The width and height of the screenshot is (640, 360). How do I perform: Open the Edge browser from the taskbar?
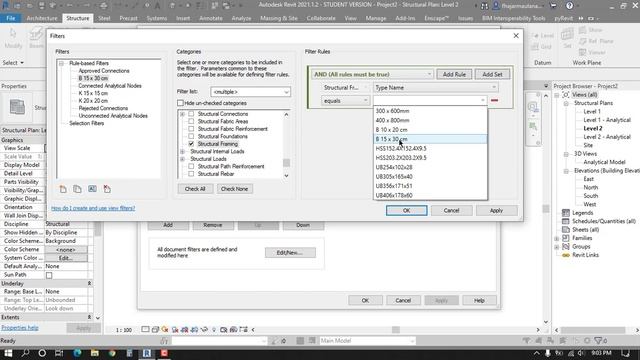[77, 353]
